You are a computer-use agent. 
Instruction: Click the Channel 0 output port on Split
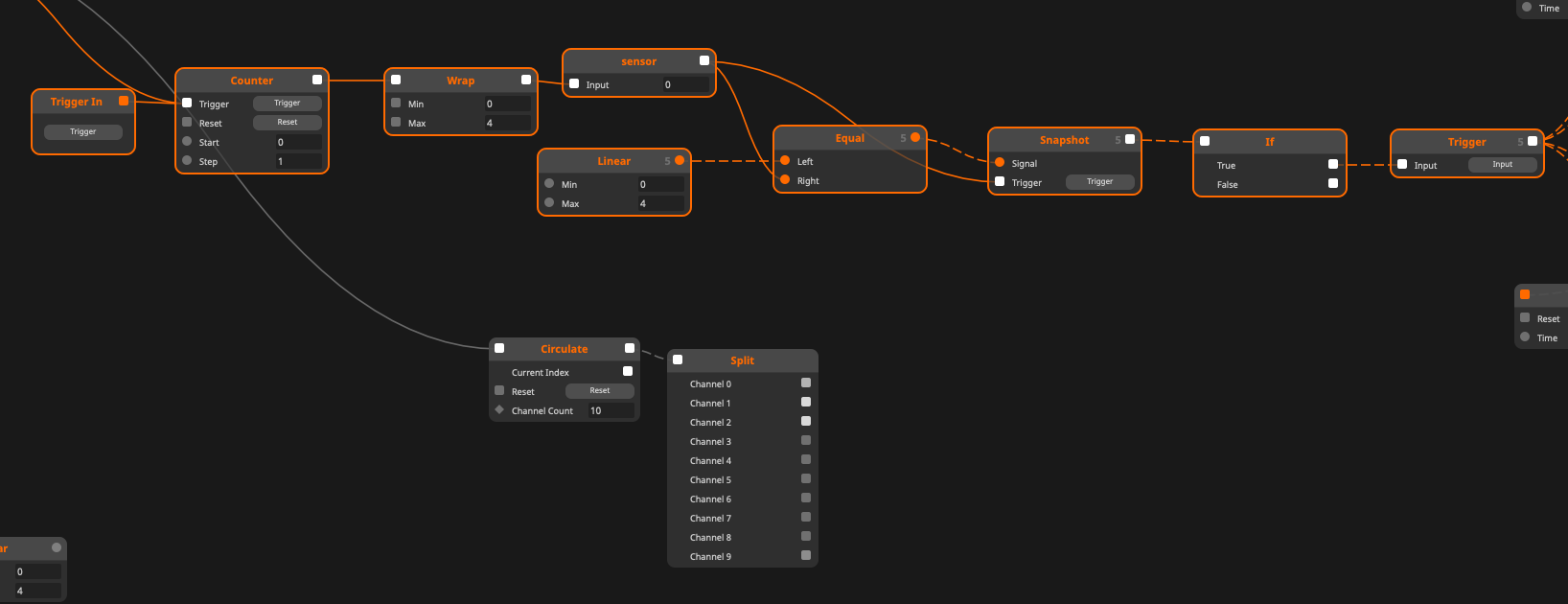point(806,383)
